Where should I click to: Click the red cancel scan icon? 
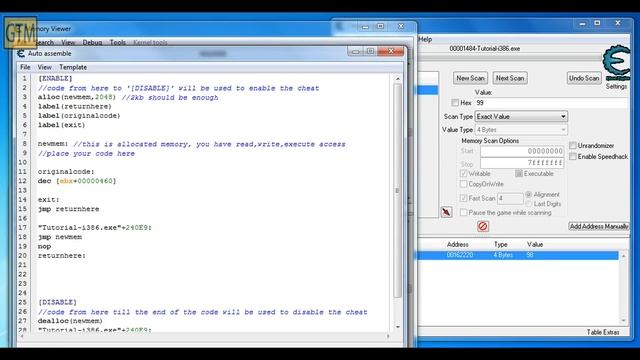pos(483,226)
